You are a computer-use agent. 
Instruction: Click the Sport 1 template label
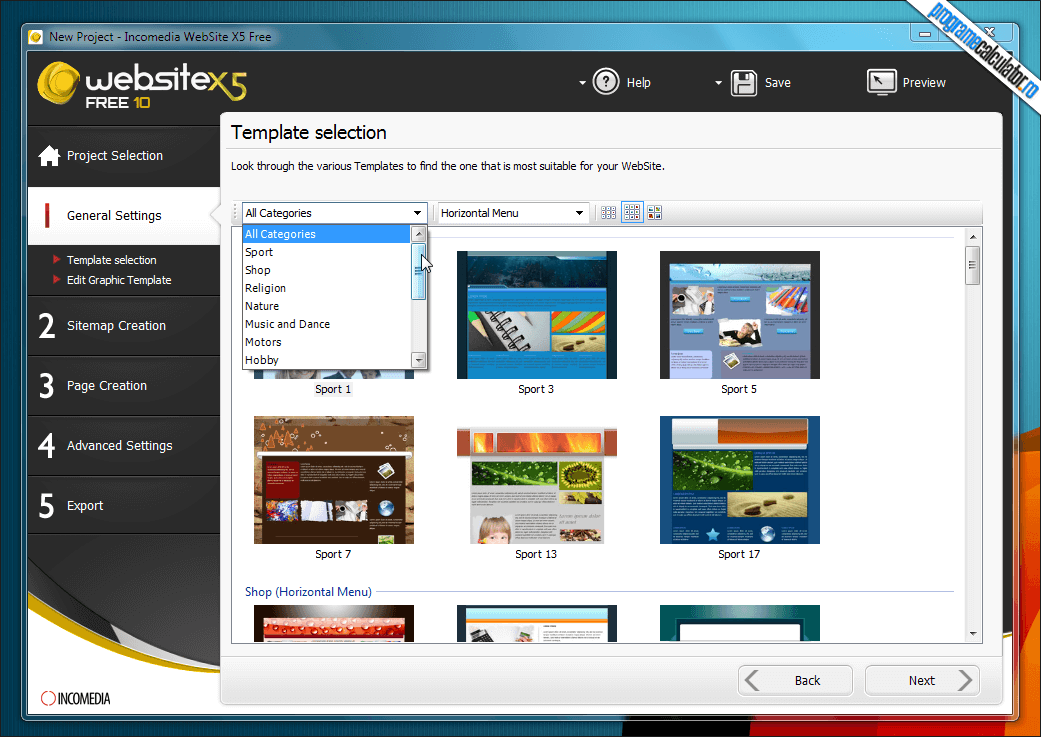point(333,389)
